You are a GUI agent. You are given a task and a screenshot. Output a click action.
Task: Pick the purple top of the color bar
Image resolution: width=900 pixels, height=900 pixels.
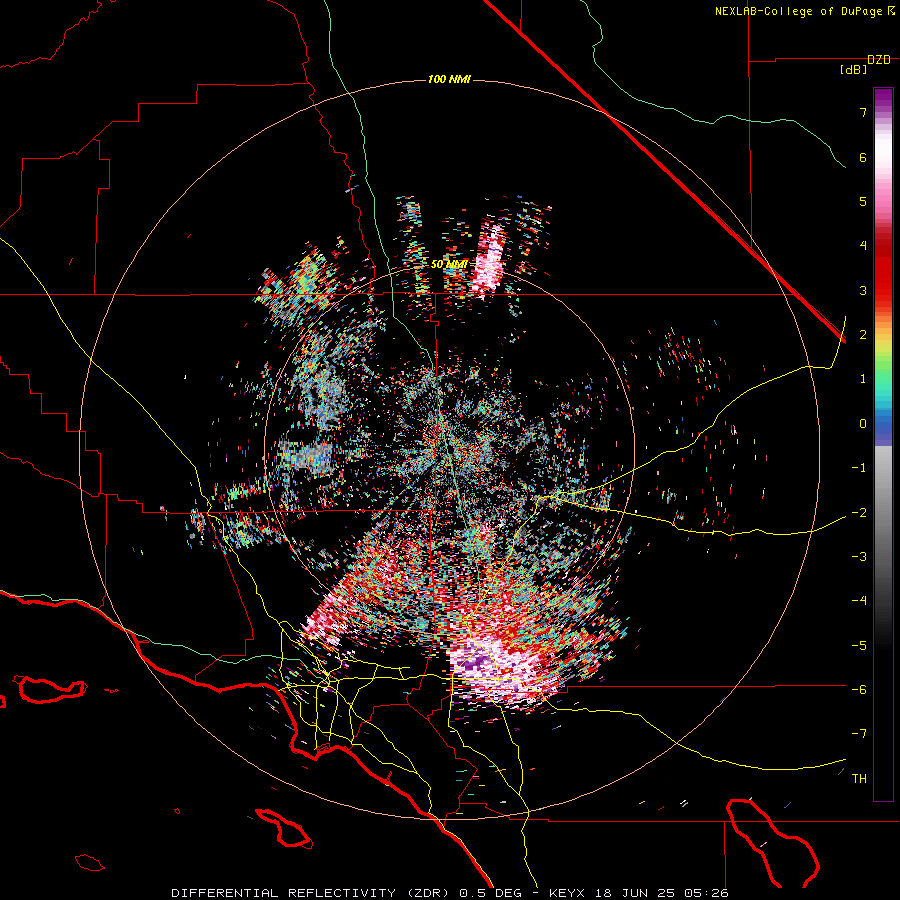pyautogui.click(x=883, y=98)
